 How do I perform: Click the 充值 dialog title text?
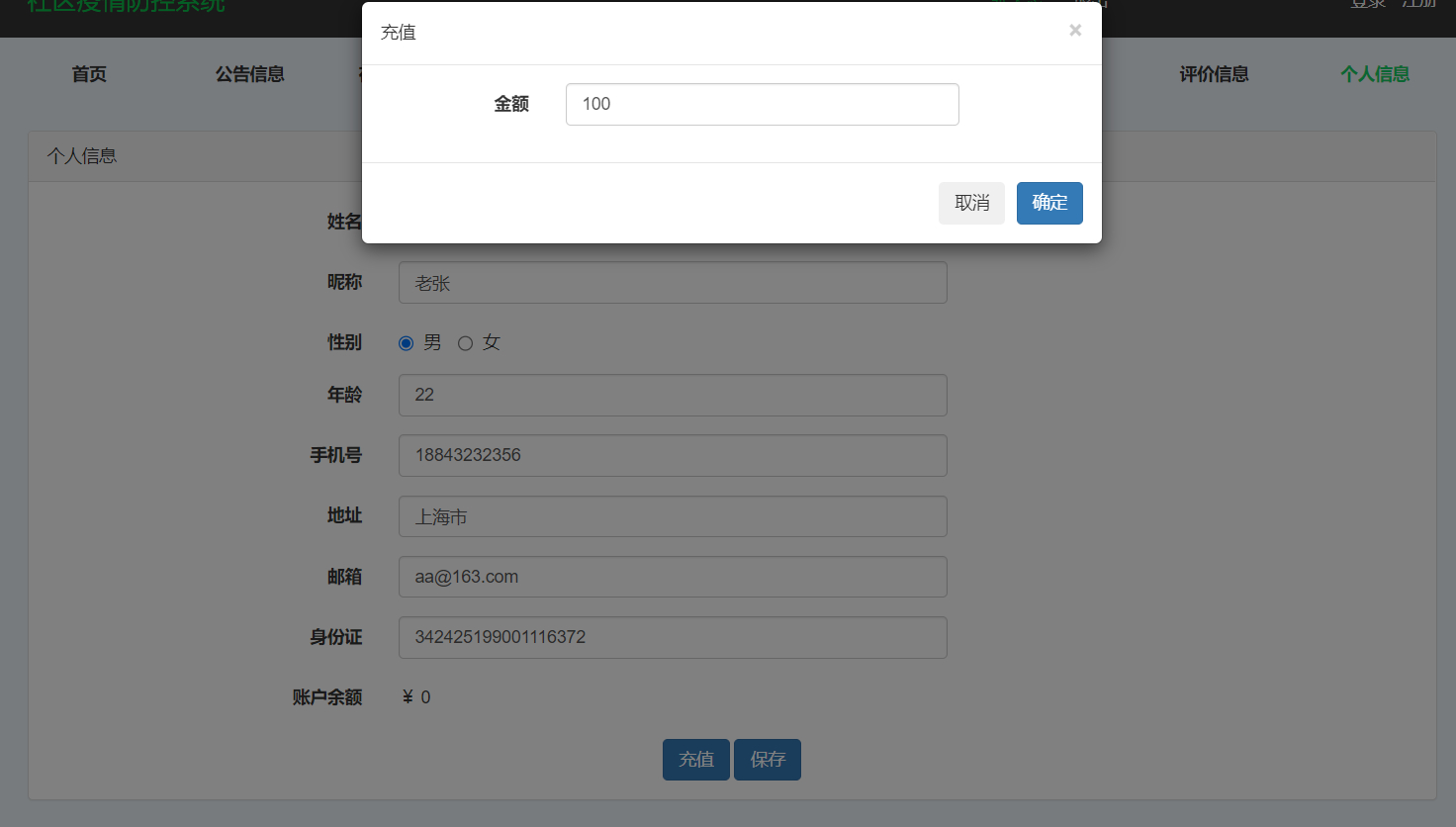tap(399, 33)
